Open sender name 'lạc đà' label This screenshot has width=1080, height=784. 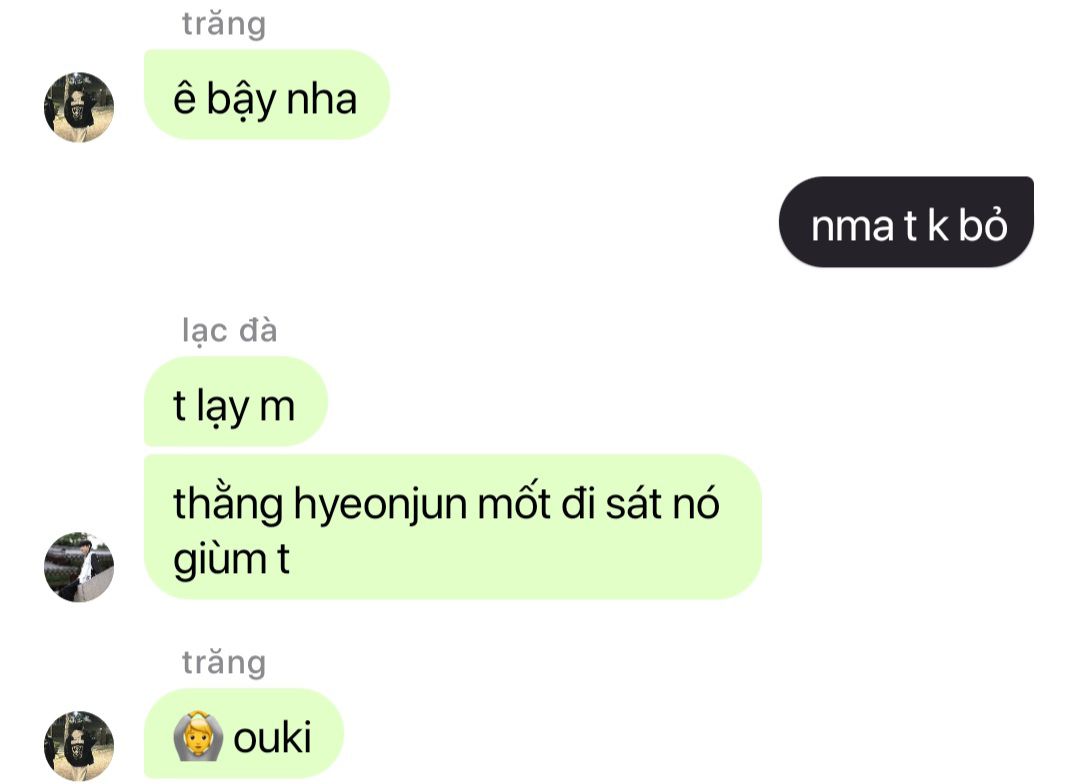click(x=229, y=331)
